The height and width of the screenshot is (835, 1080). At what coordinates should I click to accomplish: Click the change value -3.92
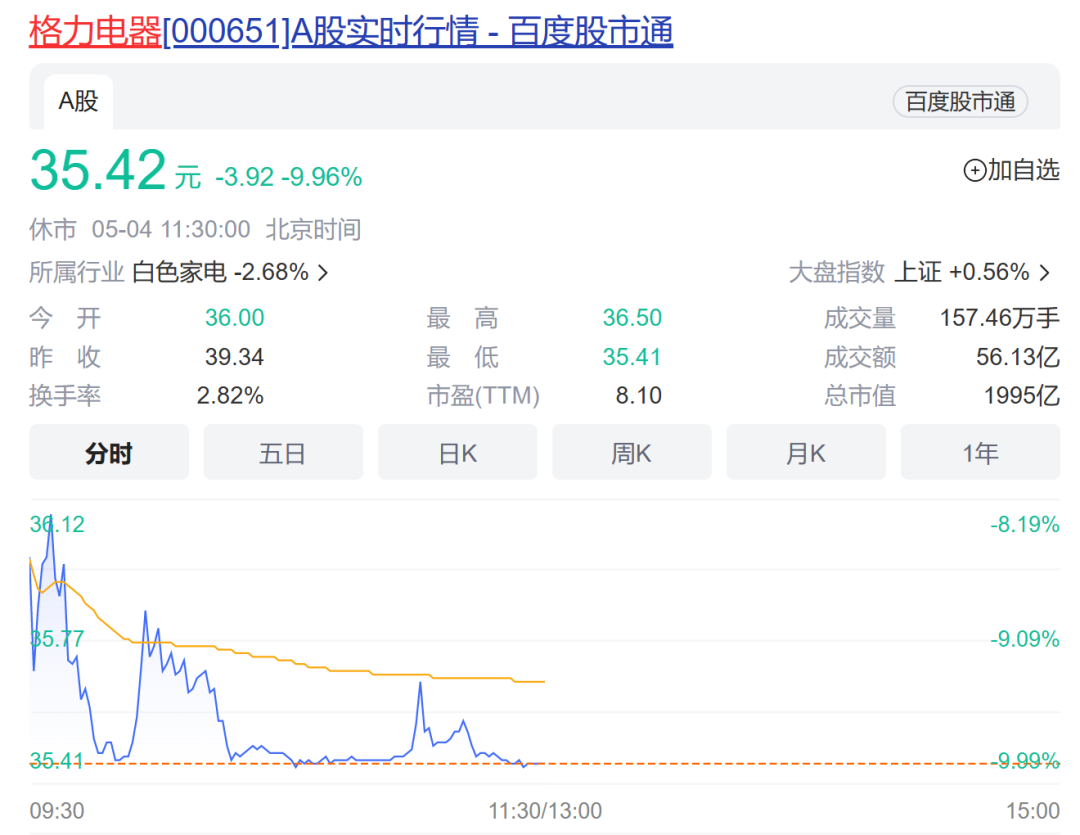pyautogui.click(x=245, y=177)
